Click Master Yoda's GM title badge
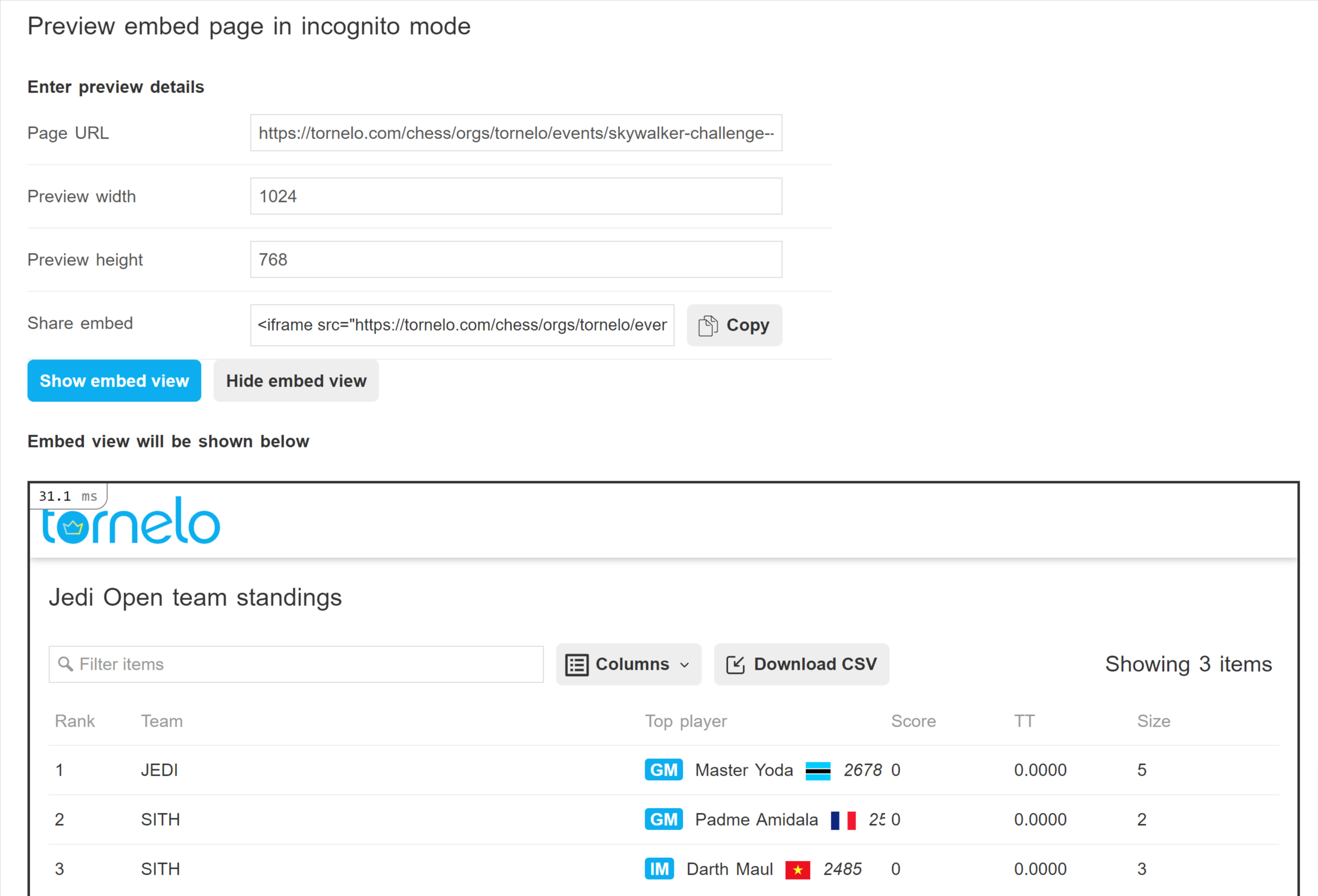The width and height of the screenshot is (1318, 896). click(x=663, y=770)
